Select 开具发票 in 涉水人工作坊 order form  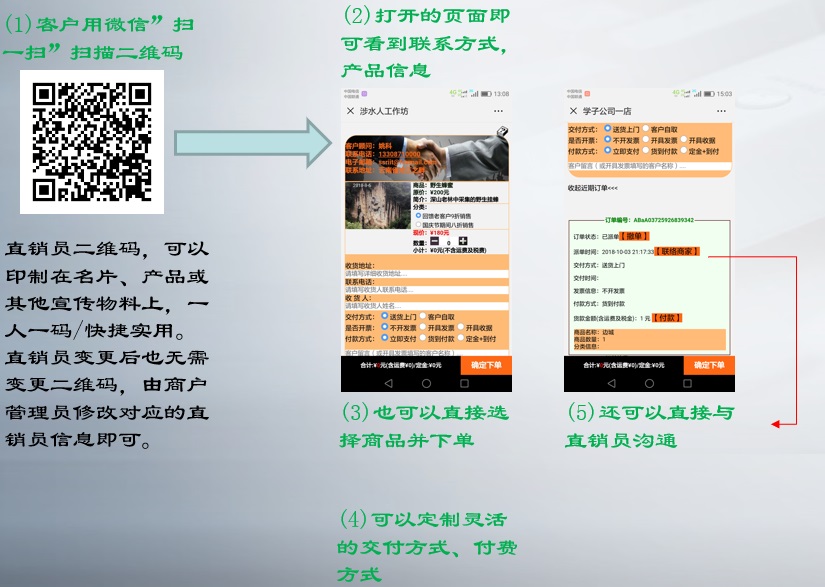tap(422, 327)
